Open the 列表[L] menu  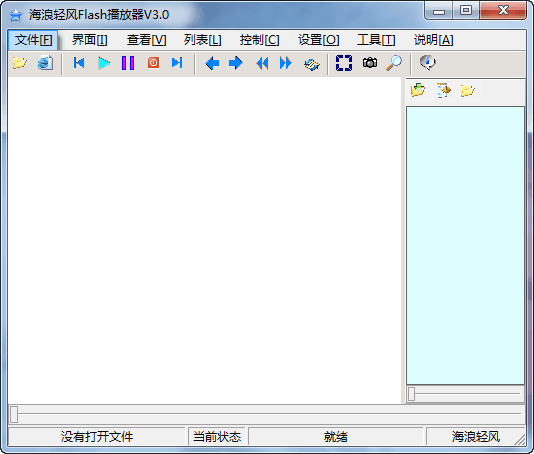pos(203,40)
